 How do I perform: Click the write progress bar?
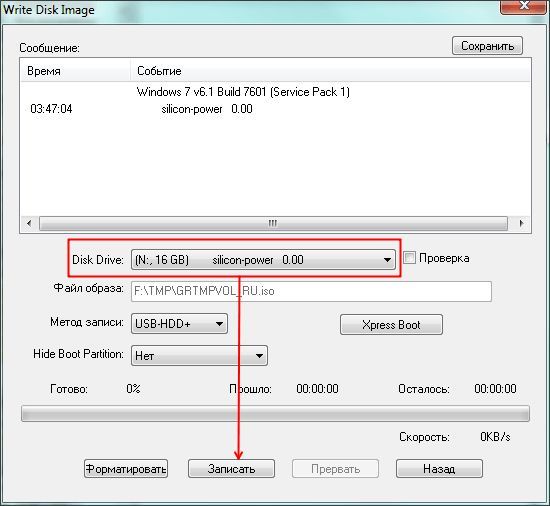[x=275, y=413]
